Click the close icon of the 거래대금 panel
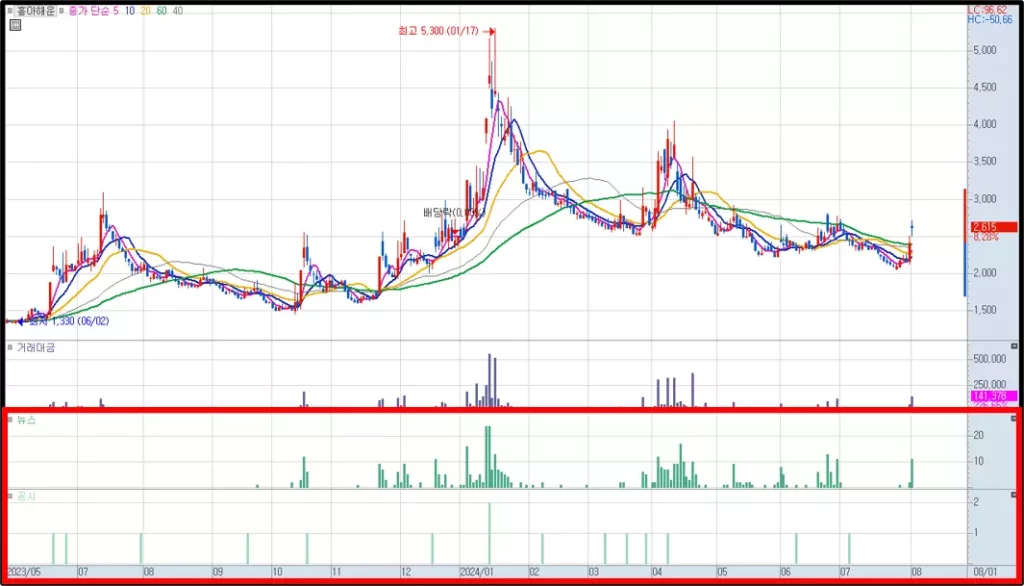 tap(1014, 346)
